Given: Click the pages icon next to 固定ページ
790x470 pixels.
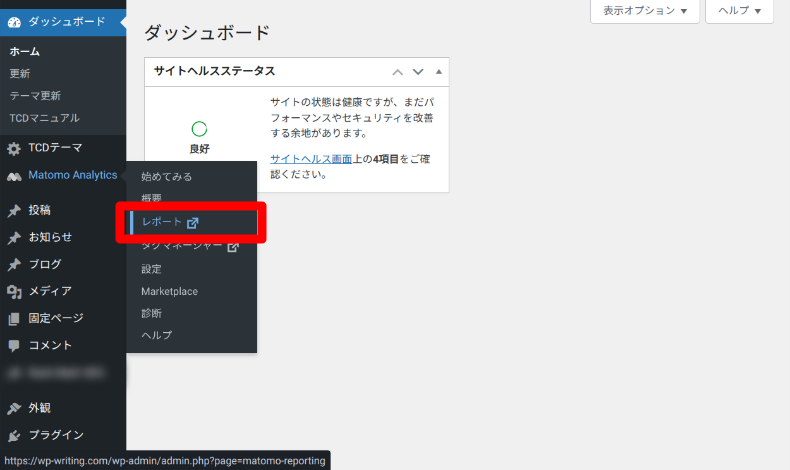Looking at the screenshot, I should click(14, 318).
